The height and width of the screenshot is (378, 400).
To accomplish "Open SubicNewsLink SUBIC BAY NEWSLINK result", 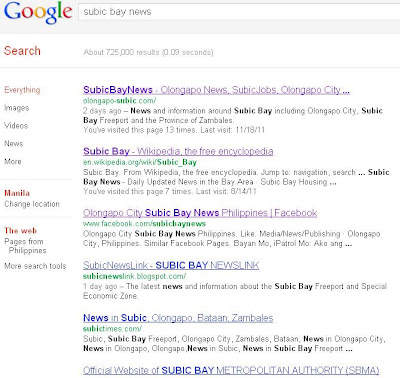I will click(x=171, y=265).
